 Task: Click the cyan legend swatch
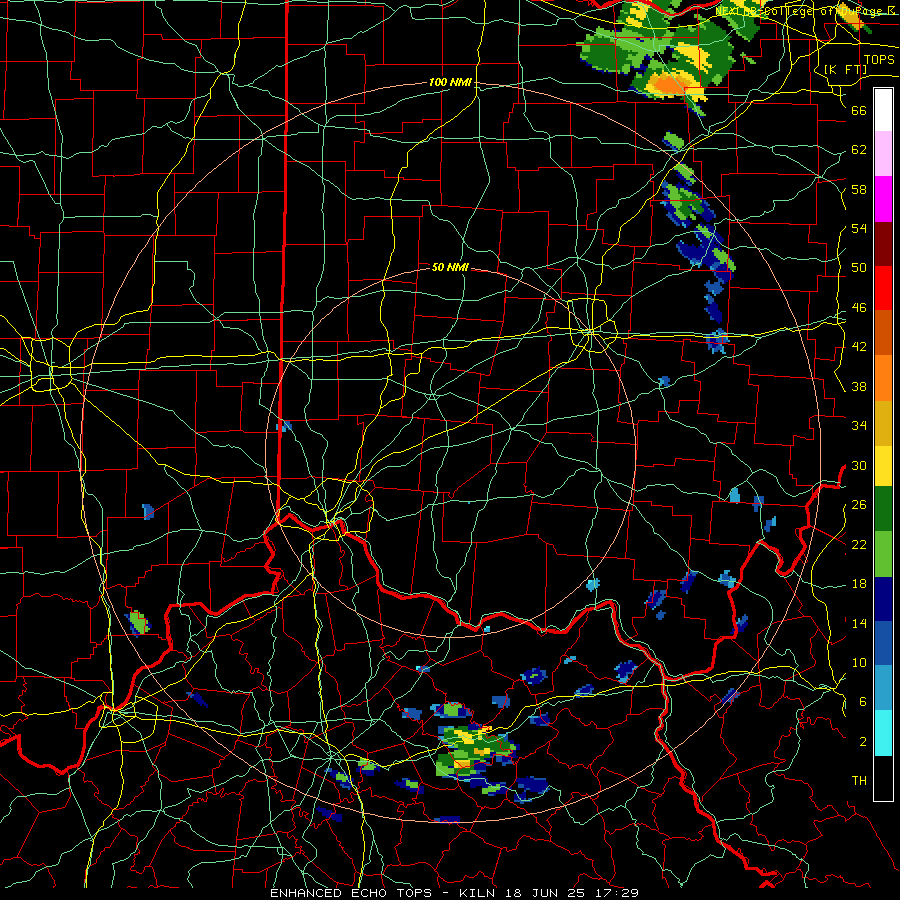[x=883, y=733]
